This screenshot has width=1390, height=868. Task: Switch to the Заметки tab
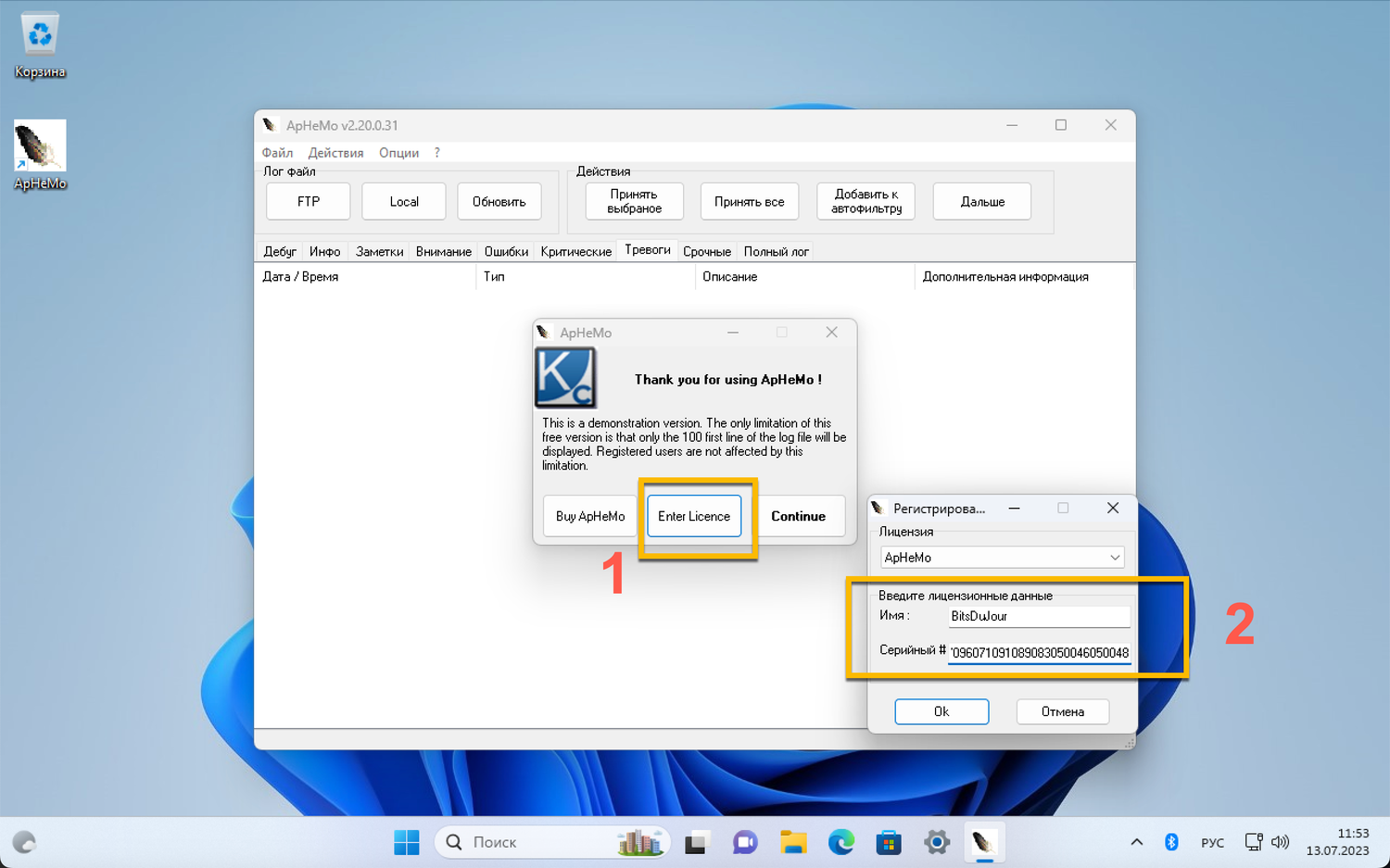pyautogui.click(x=380, y=251)
